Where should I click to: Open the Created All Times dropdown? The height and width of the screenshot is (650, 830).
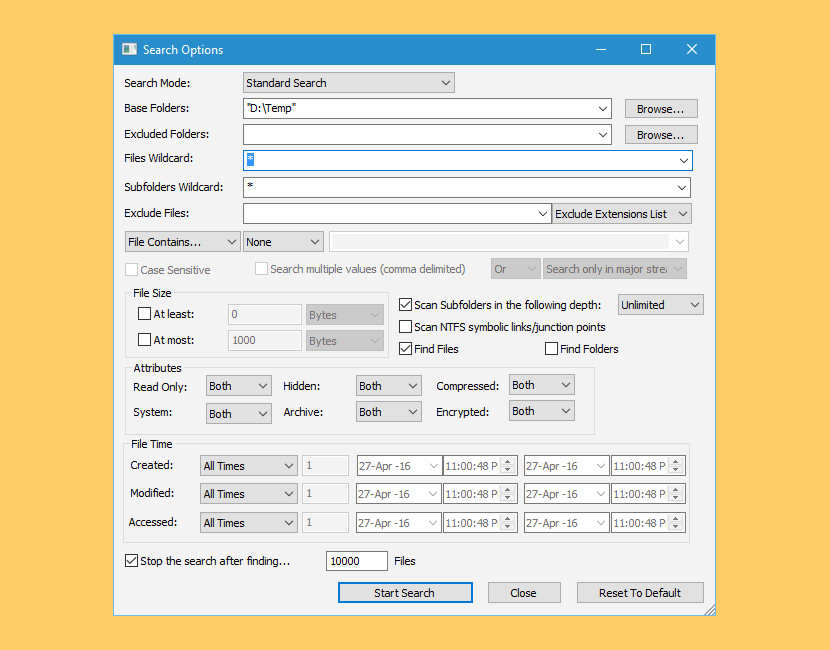coord(248,465)
